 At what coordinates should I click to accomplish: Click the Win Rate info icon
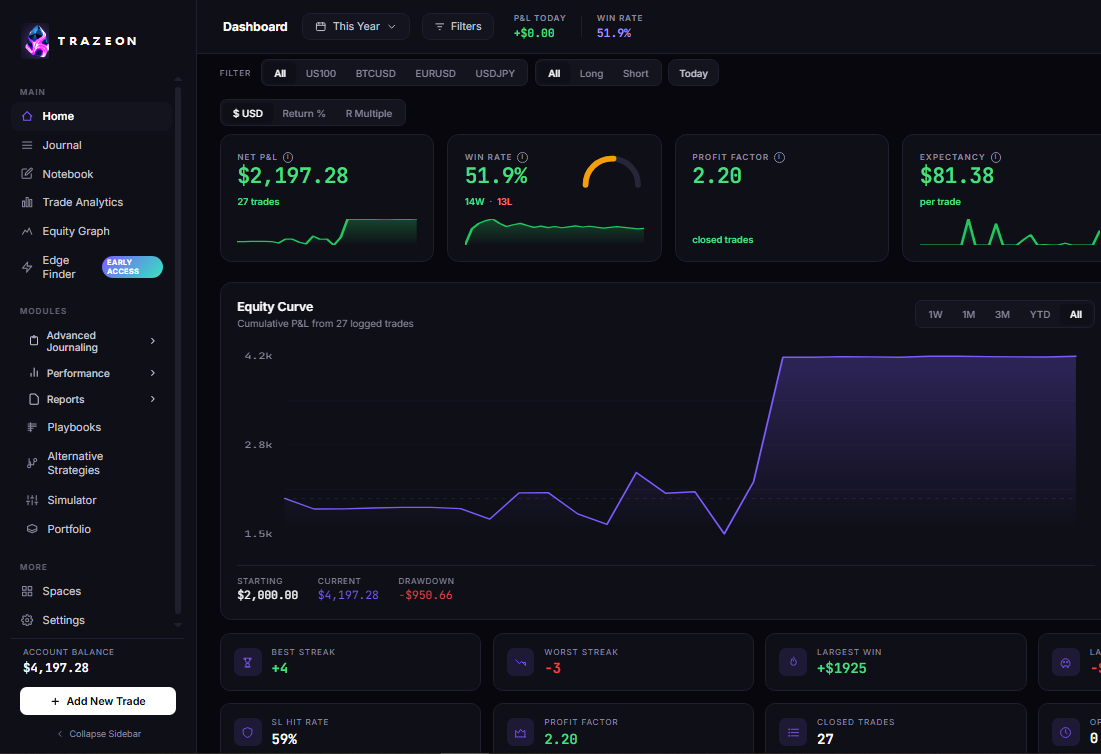point(522,157)
